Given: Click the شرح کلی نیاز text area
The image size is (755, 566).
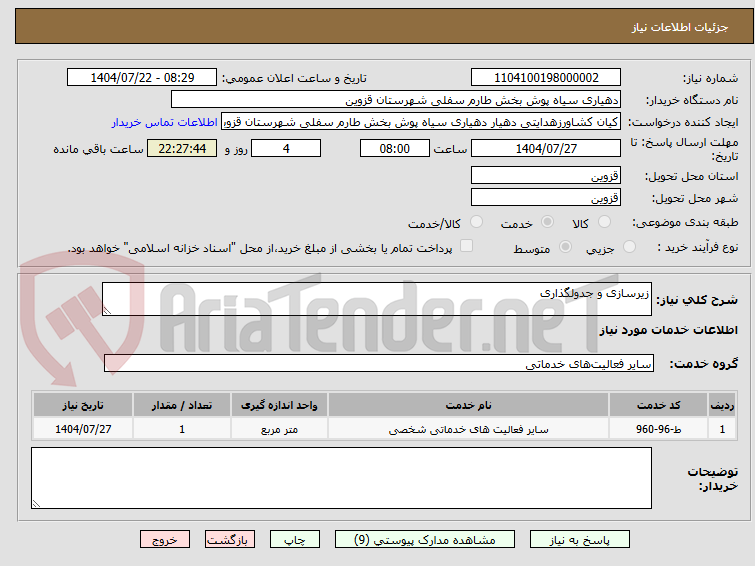Looking at the screenshot, I should 377,299.
